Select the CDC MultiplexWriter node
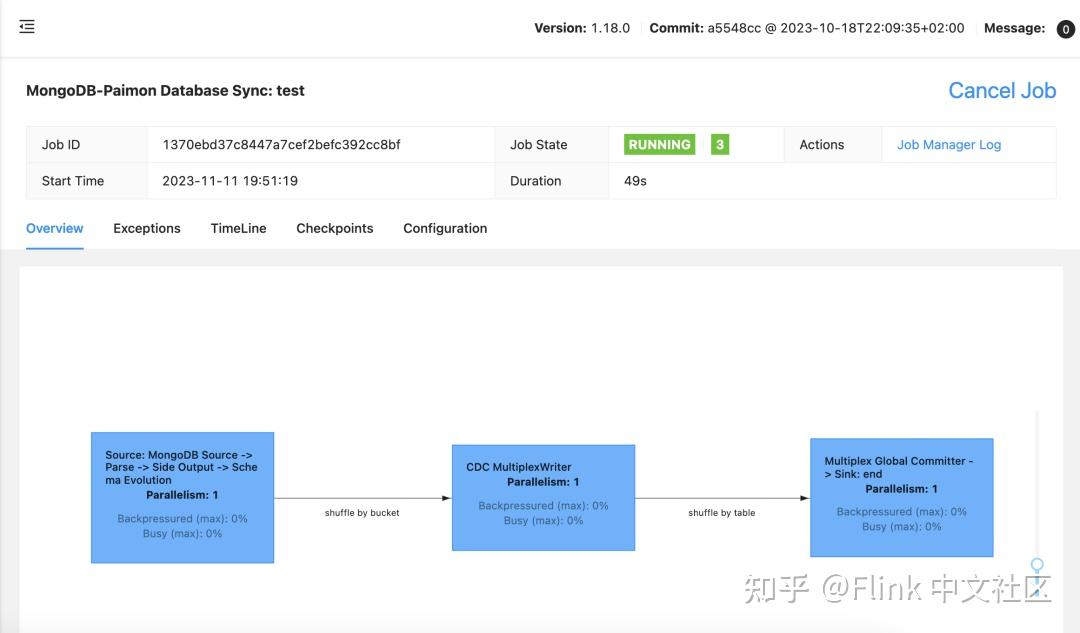Image resolution: width=1080 pixels, height=633 pixels. pos(543,495)
